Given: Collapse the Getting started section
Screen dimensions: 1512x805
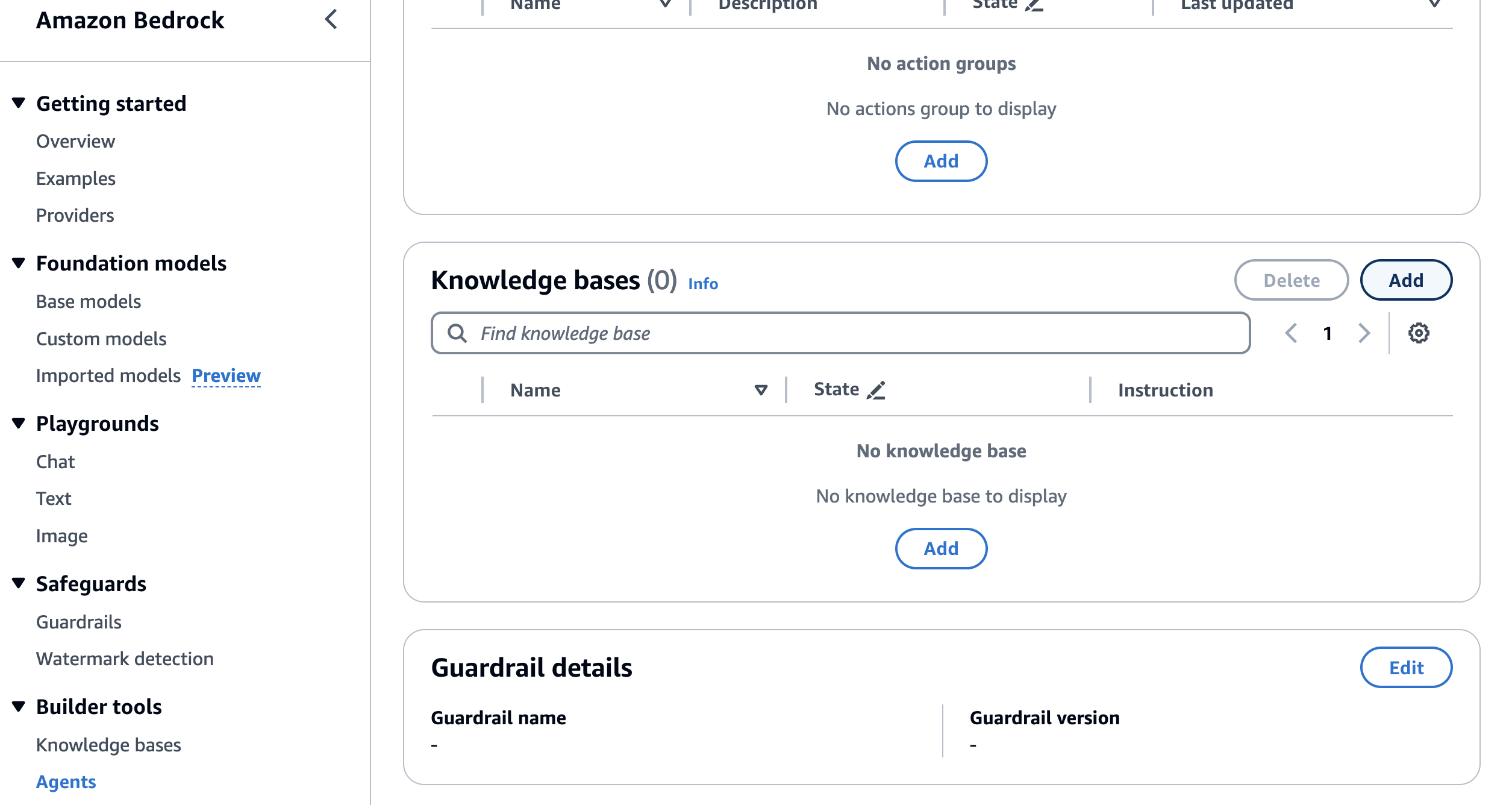Looking at the screenshot, I should point(19,102).
